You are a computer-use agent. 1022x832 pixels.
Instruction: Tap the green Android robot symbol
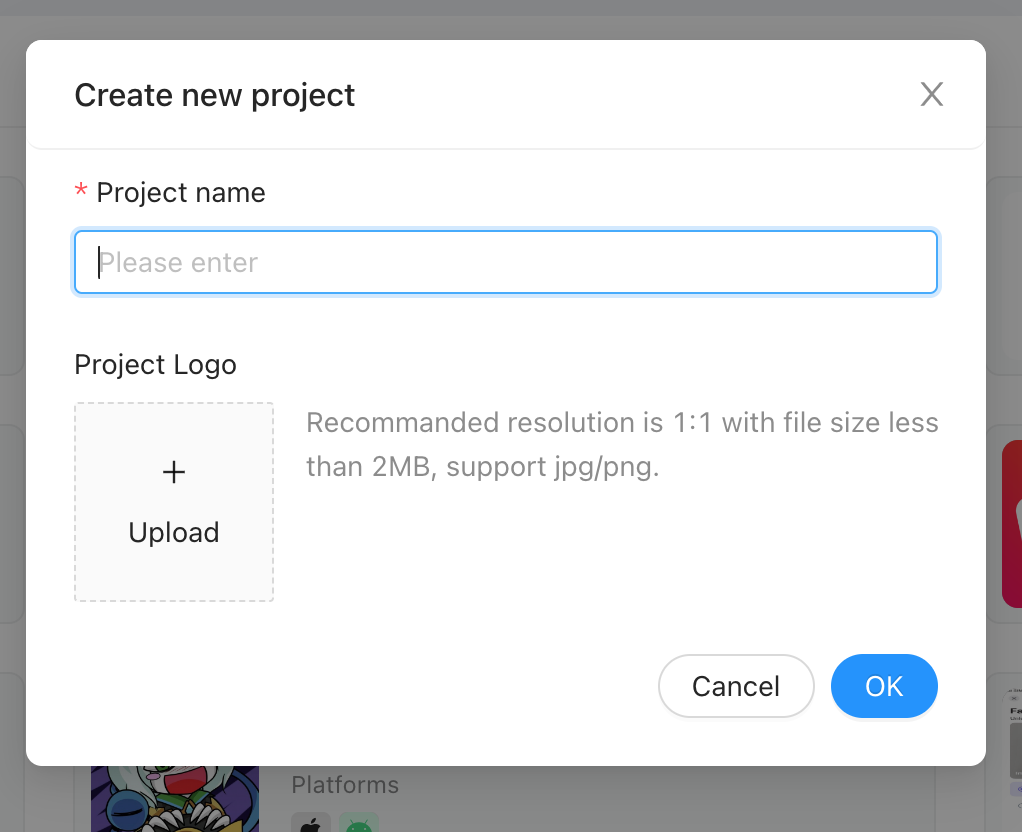359,822
